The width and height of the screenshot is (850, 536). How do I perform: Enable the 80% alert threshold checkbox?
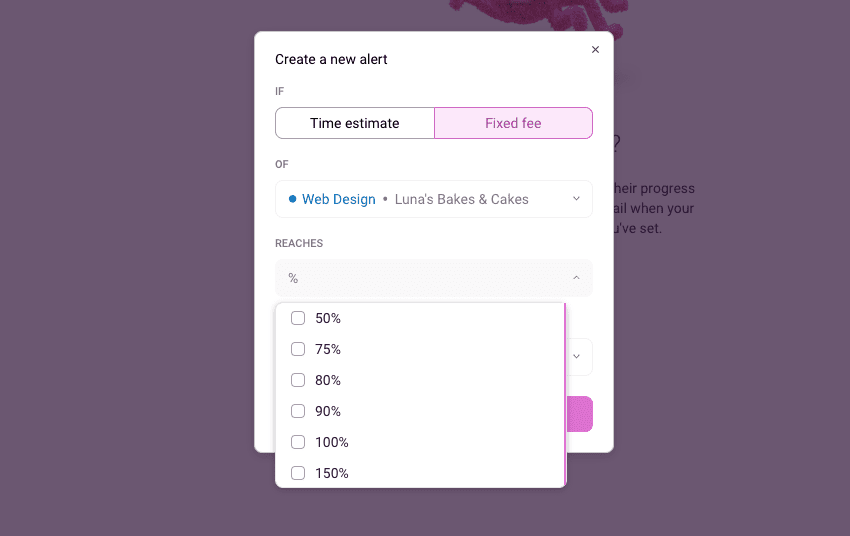[x=298, y=380]
